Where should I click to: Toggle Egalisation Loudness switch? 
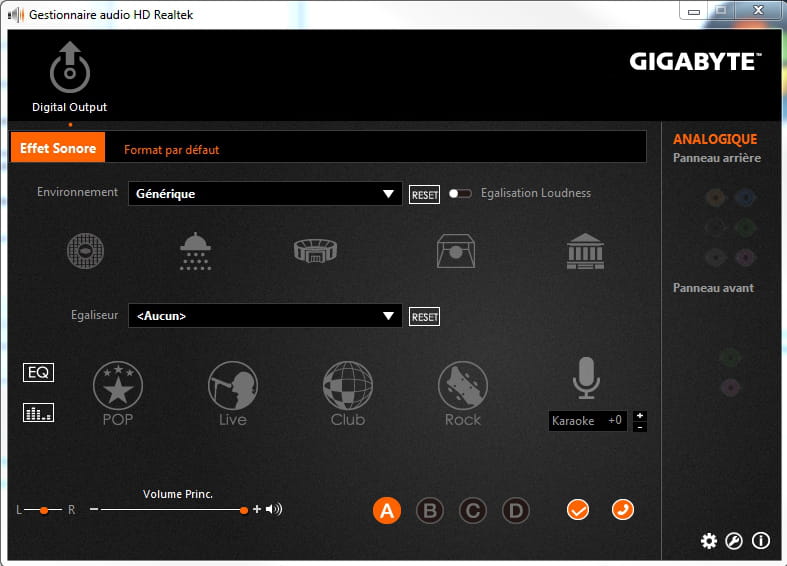click(460, 194)
